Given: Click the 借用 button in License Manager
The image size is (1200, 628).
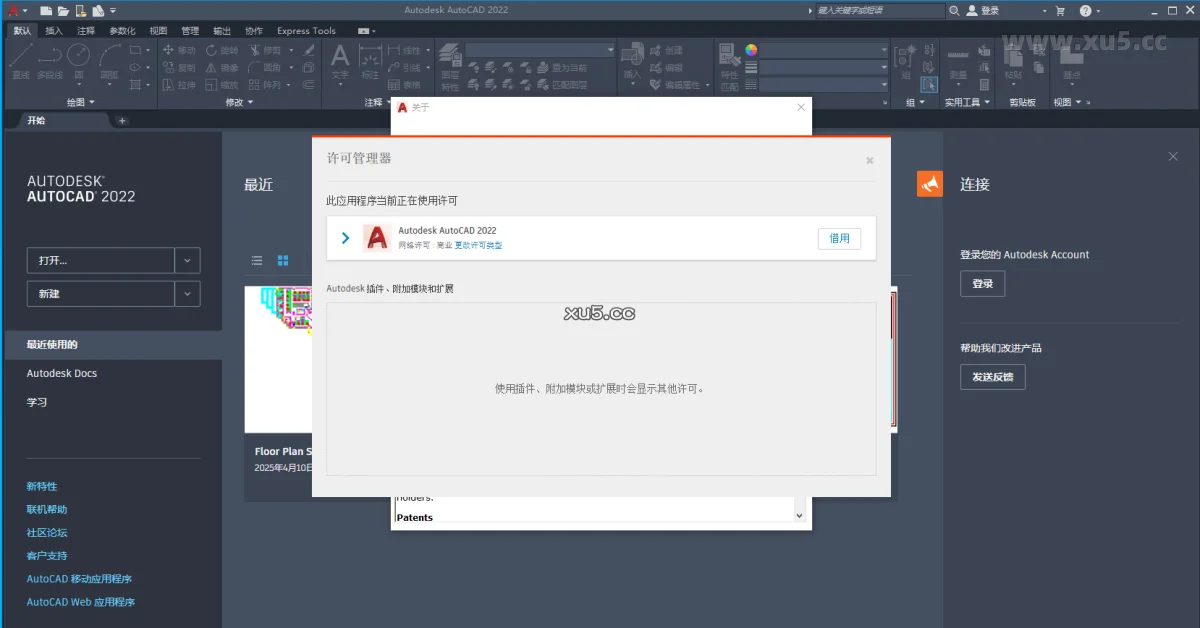Looking at the screenshot, I should click(x=839, y=238).
